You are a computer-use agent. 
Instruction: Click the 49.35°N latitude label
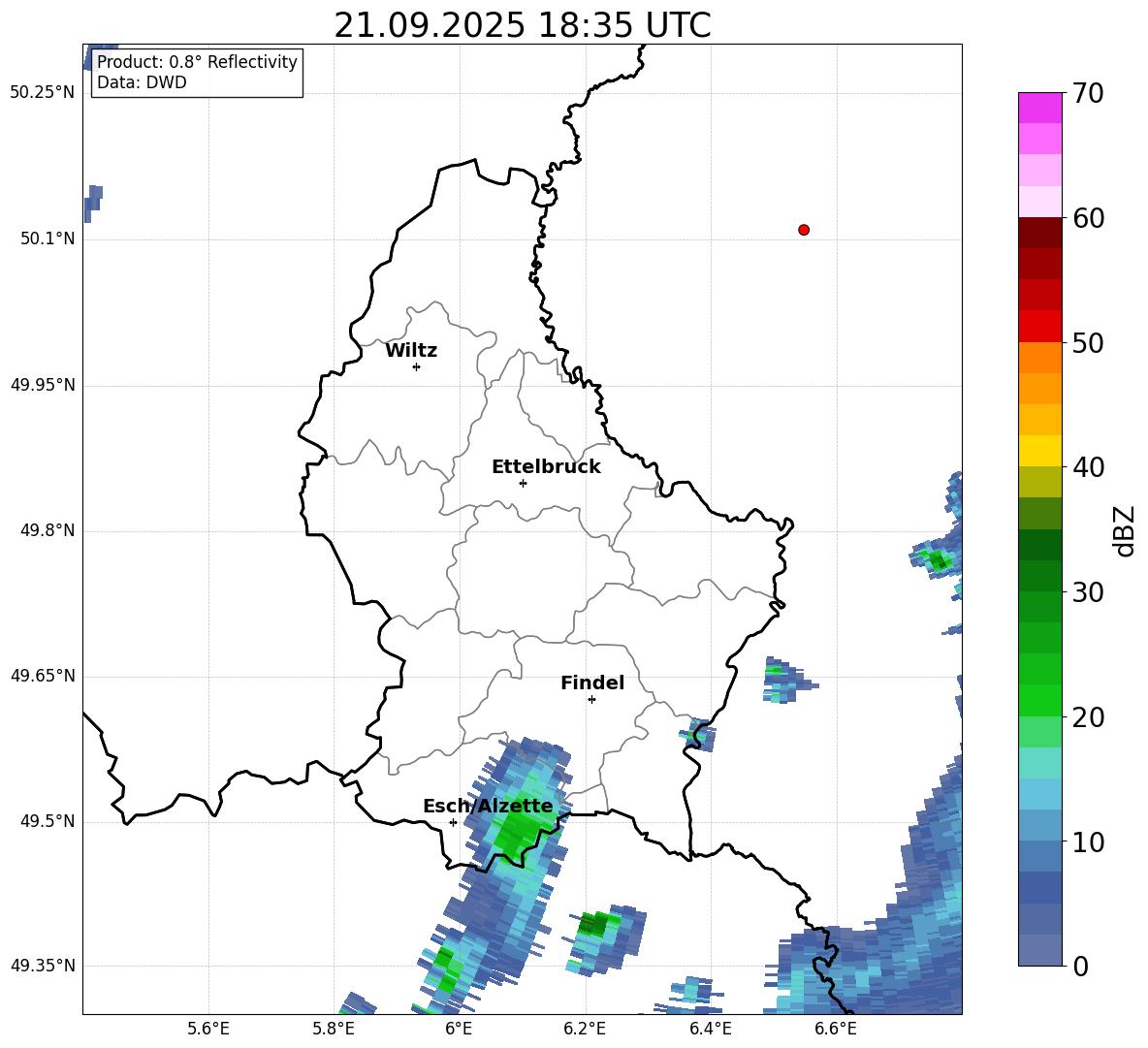[43, 966]
